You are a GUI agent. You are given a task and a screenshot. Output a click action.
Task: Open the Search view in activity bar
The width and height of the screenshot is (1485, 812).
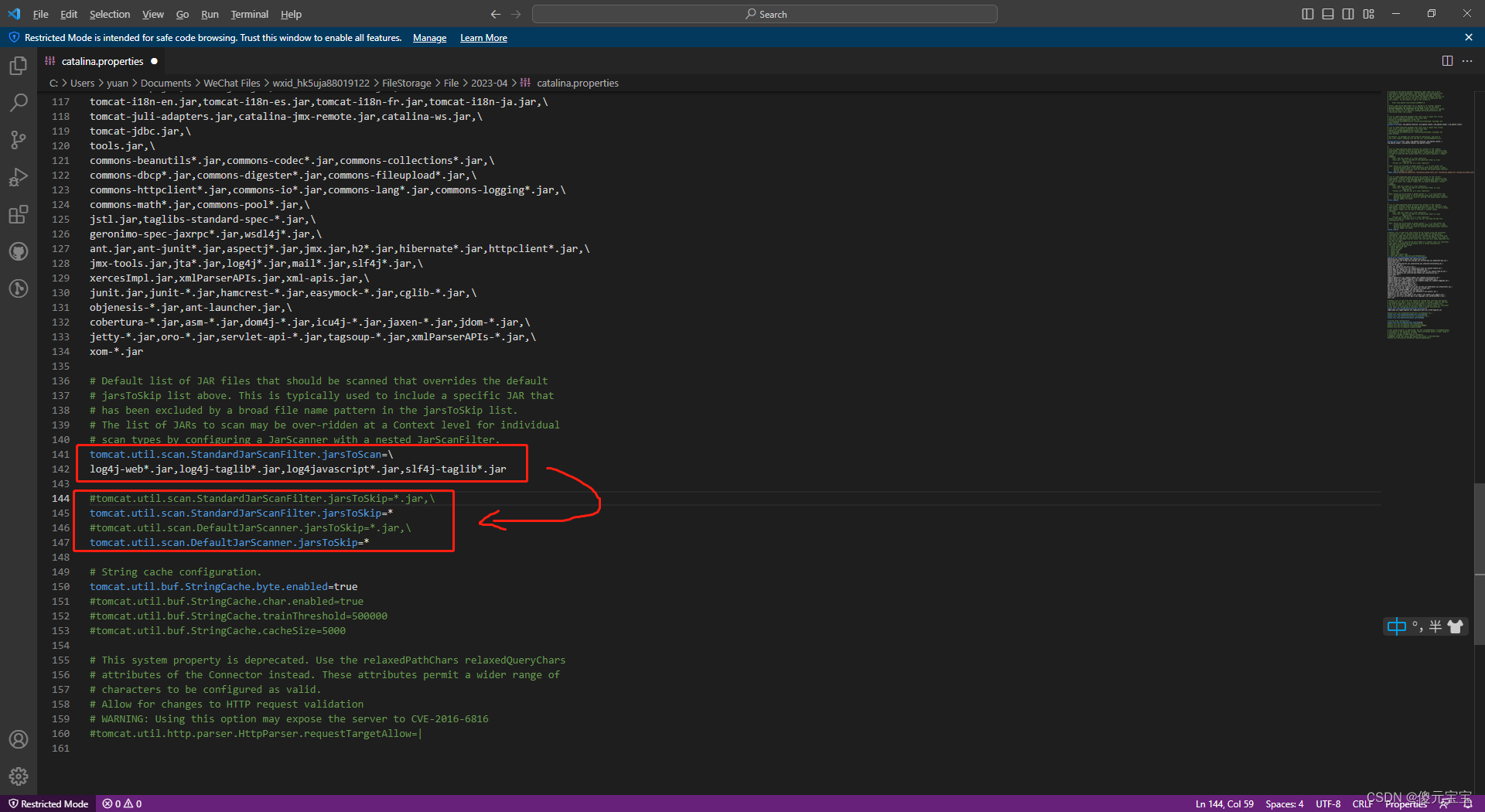19,103
